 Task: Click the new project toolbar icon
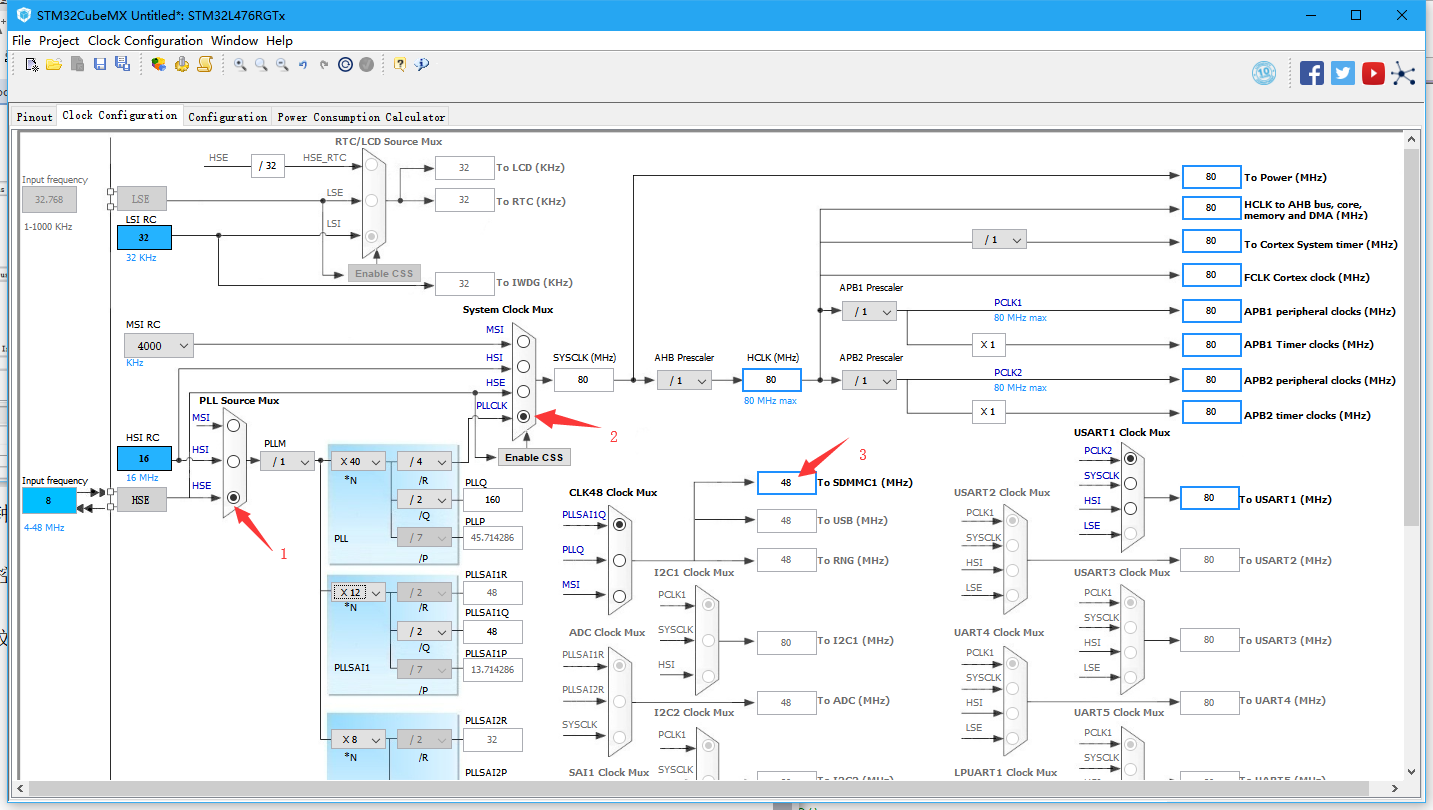coord(31,63)
